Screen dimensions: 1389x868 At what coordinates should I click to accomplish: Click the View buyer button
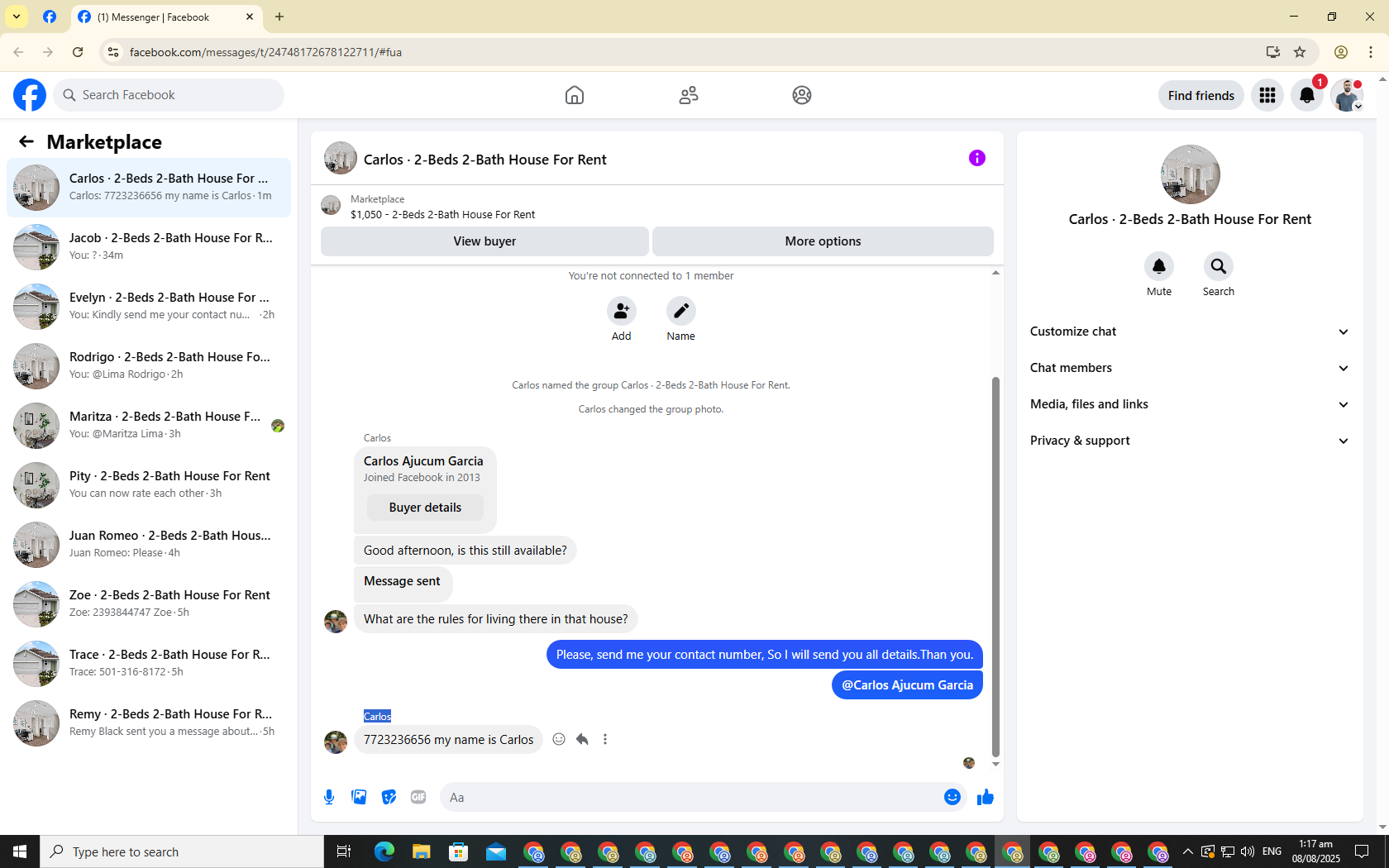coord(484,241)
